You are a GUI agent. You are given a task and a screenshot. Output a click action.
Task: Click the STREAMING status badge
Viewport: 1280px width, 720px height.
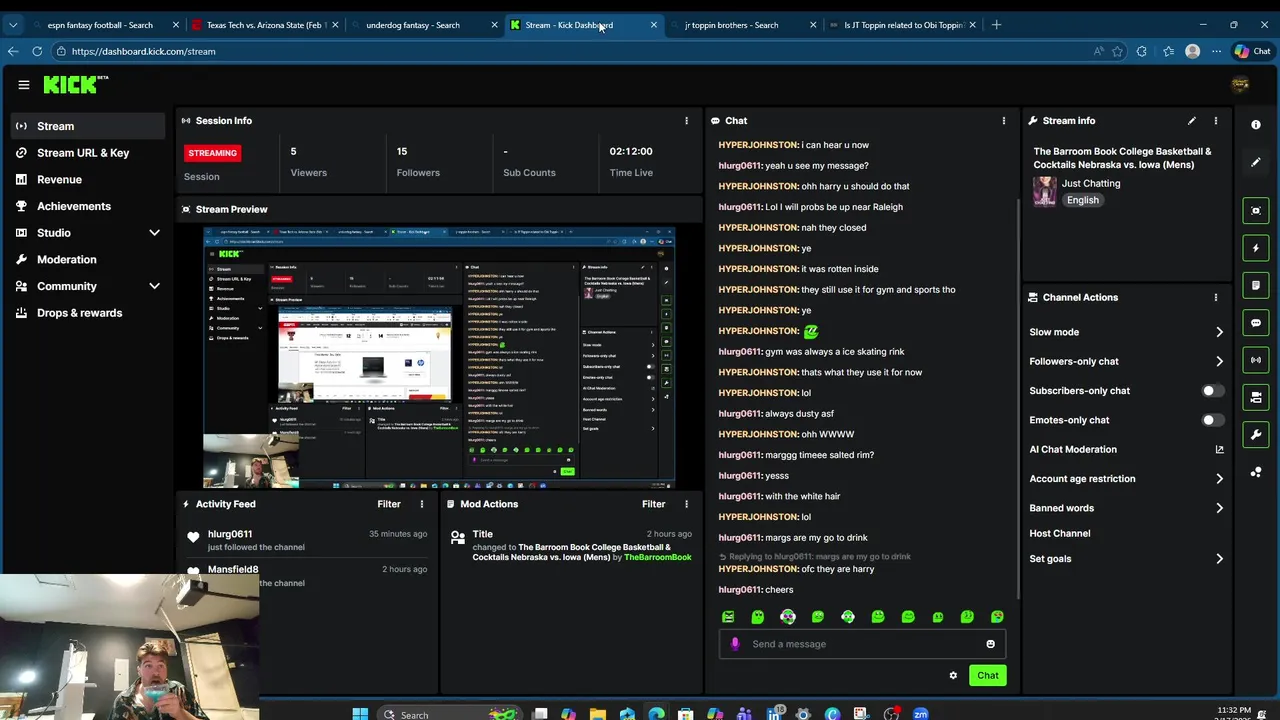212,153
